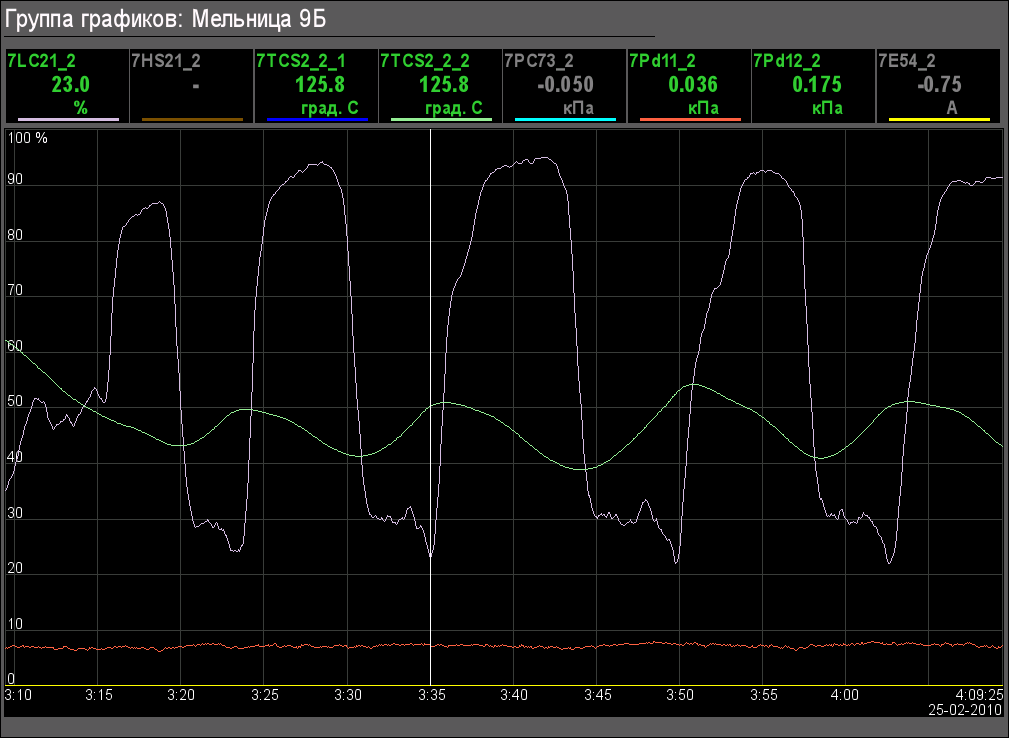Click the cyan color line under 7PC73_2

click(565, 119)
